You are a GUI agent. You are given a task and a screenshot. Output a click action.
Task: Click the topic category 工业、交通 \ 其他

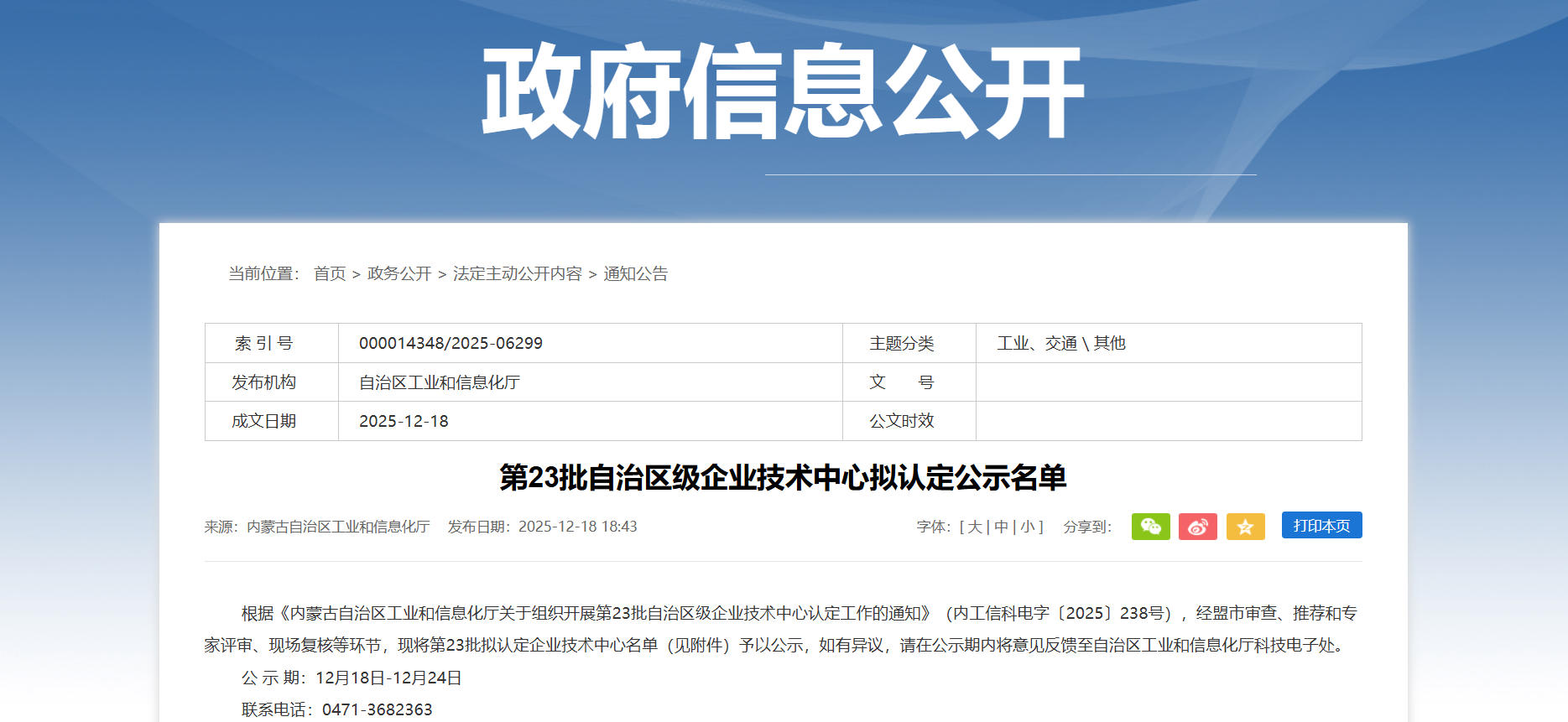1060,343
